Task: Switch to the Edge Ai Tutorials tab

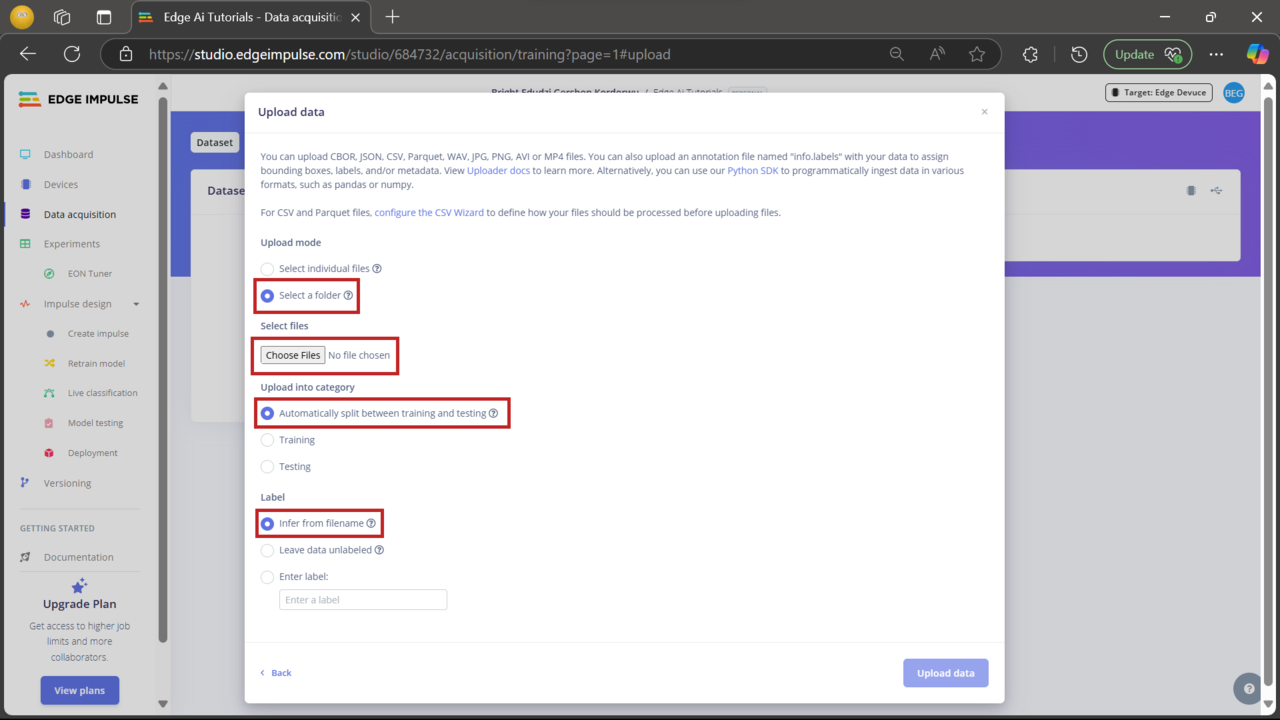Action: pos(250,17)
